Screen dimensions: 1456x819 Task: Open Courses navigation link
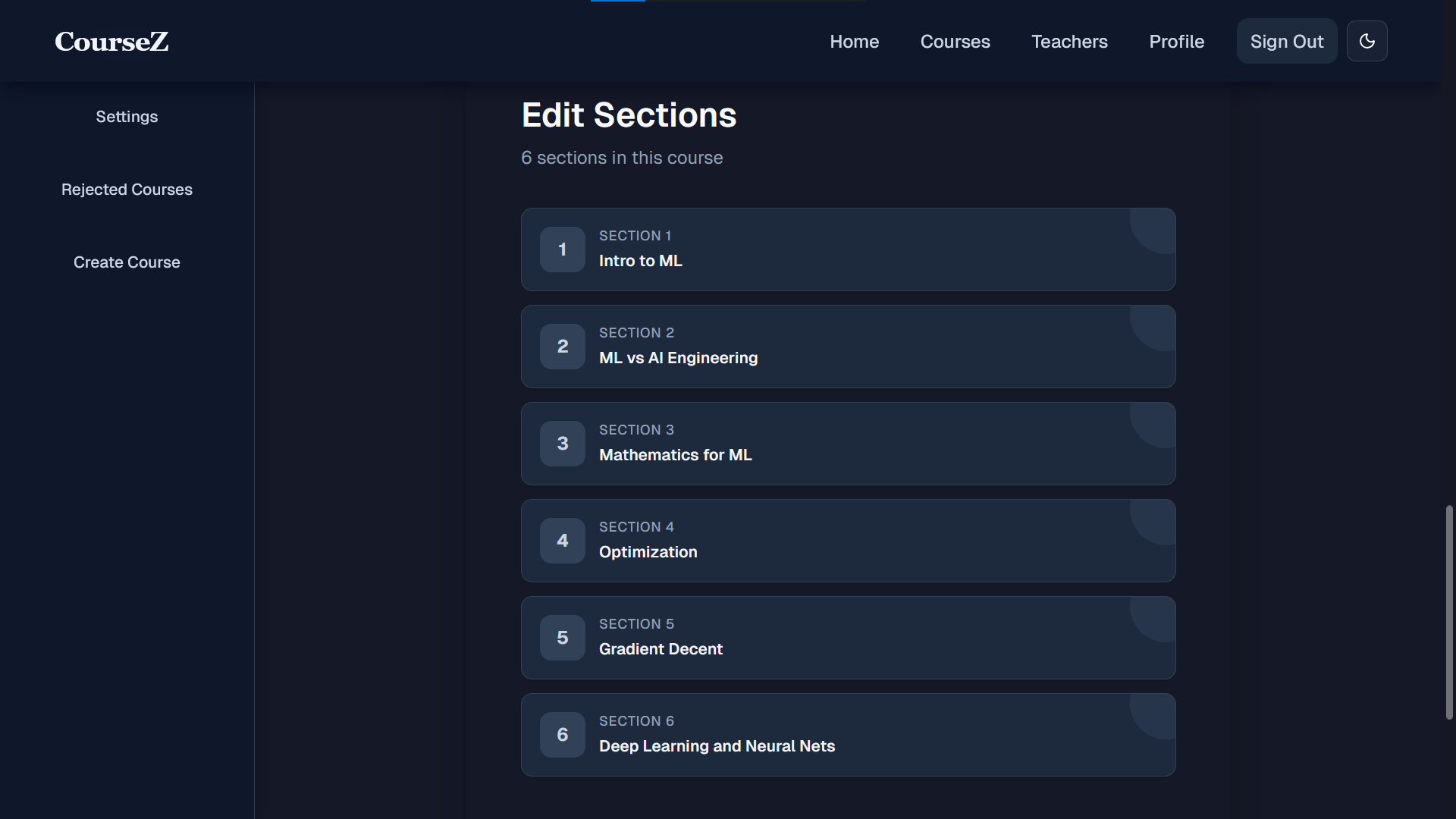[x=955, y=41]
